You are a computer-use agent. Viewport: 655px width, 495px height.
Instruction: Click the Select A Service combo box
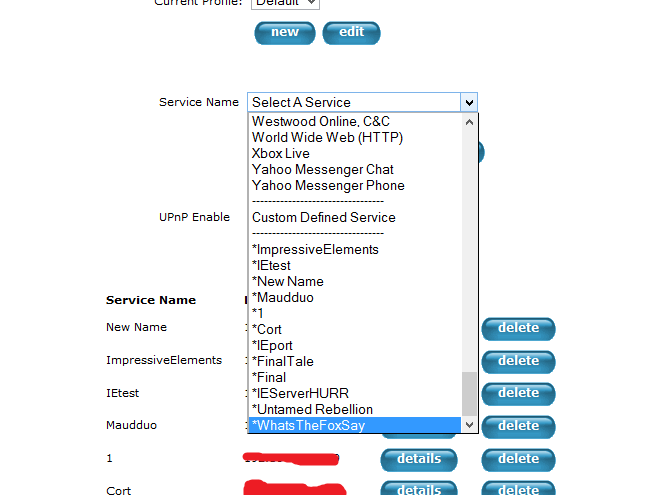(362, 102)
